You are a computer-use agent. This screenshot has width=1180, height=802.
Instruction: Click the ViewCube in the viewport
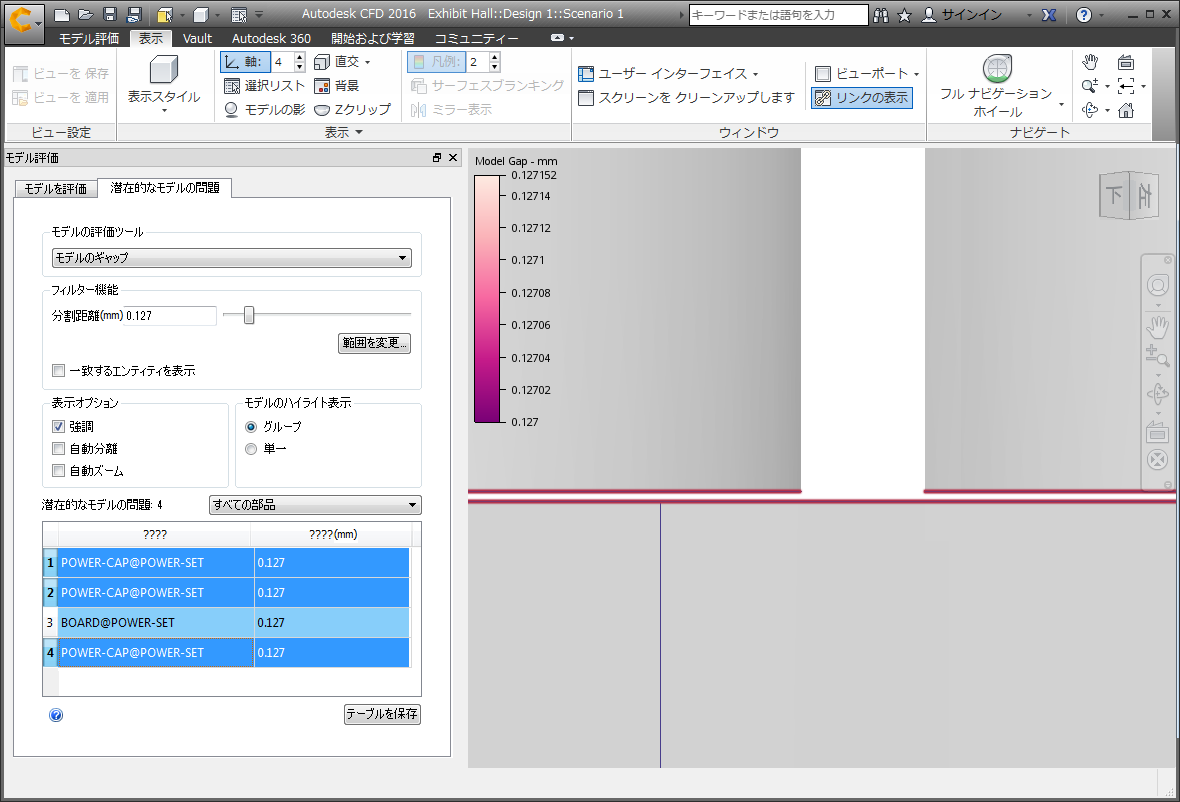click(1130, 196)
